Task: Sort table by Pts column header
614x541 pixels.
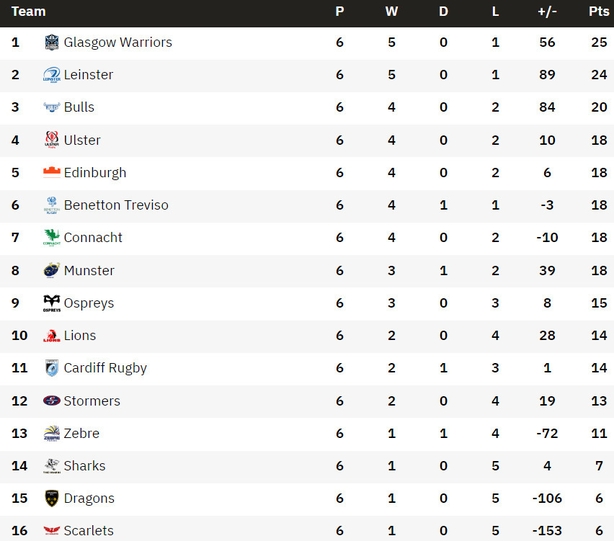Action: pyautogui.click(x=599, y=11)
